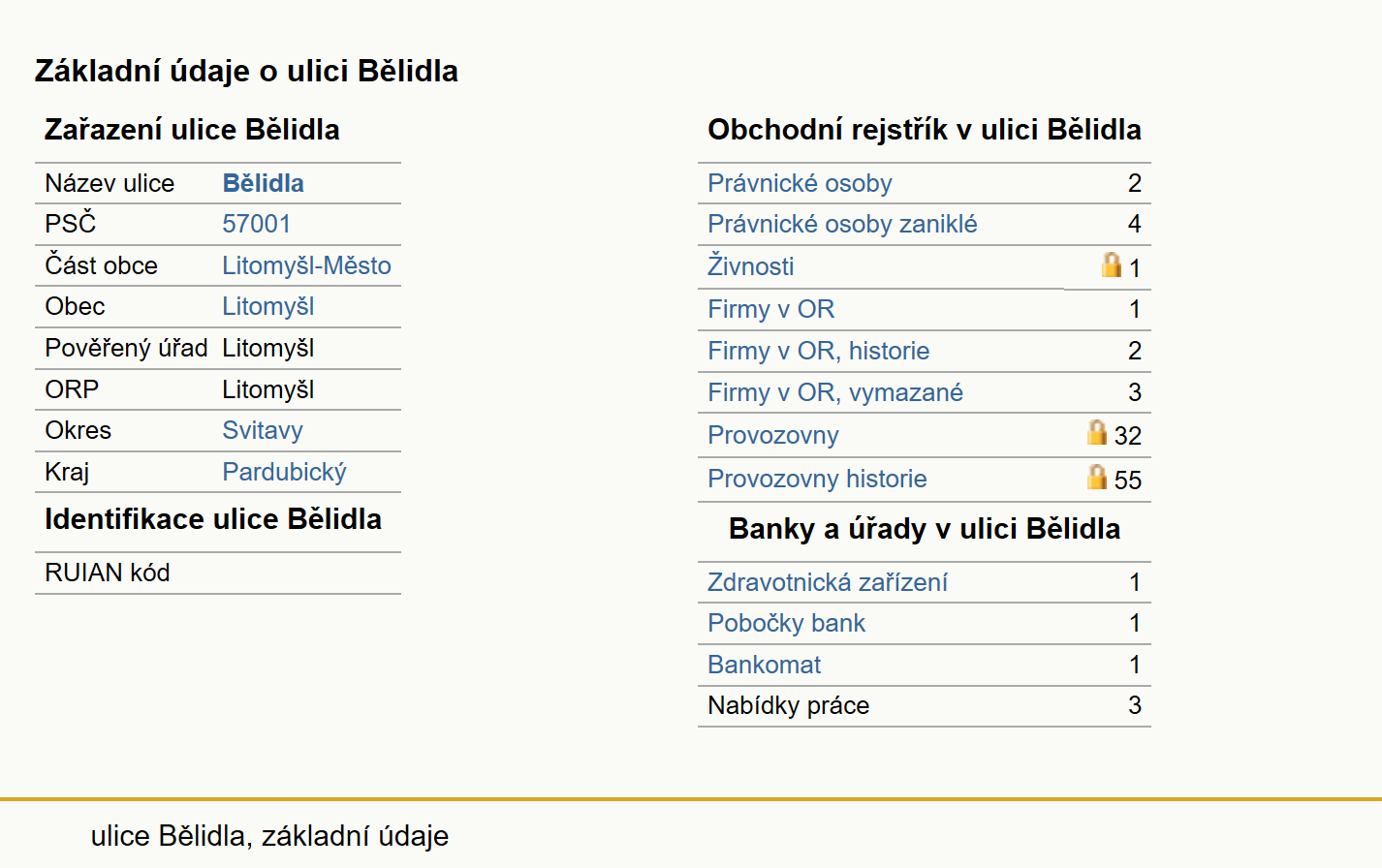Open Provozovny historie link
The height and width of the screenshot is (868, 1382).
[817, 479]
